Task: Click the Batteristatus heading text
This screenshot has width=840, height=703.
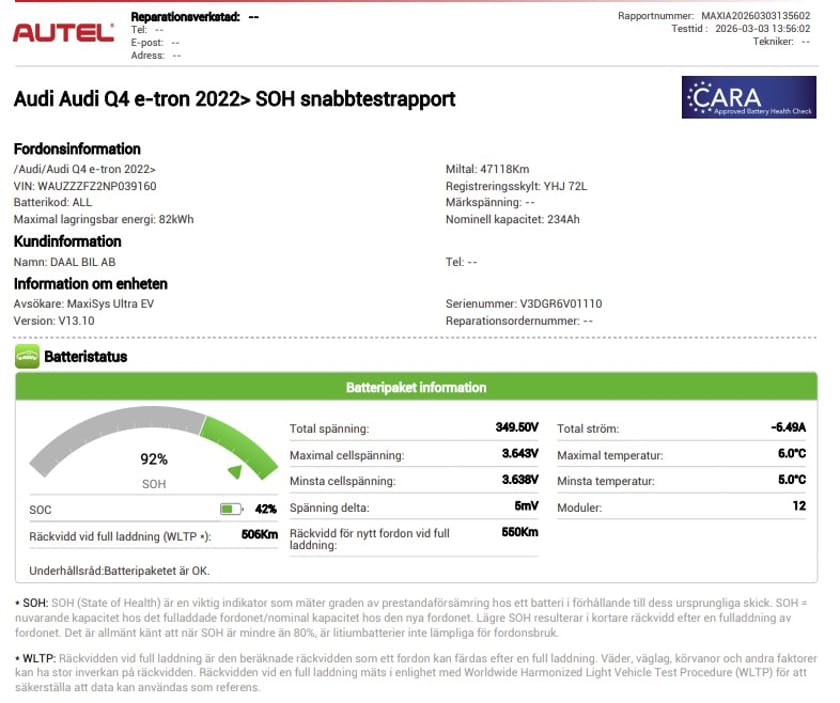Action: [x=86, y=356]
